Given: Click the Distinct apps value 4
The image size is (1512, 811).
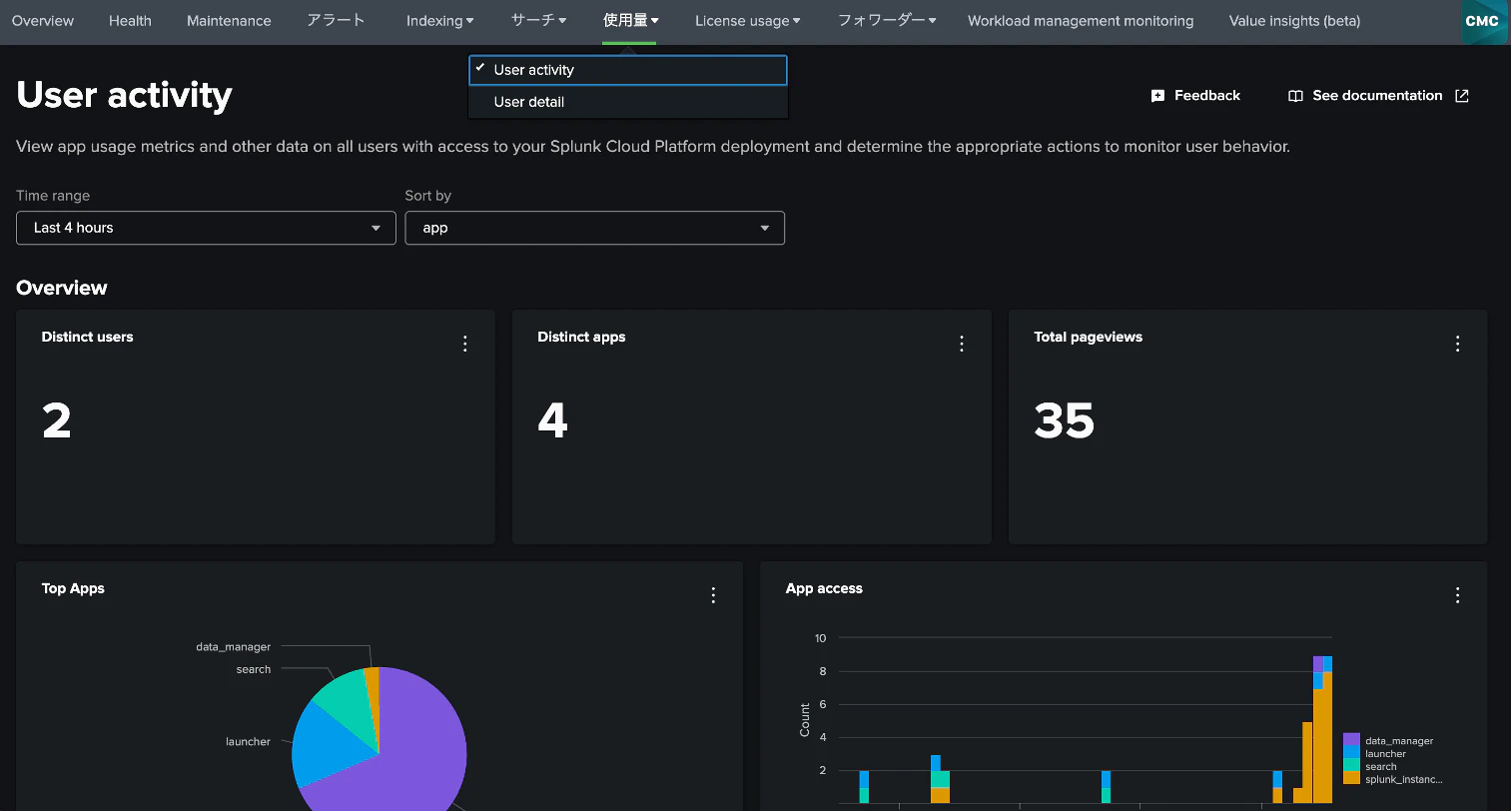Looking at the screenshot, I should [x=552, y=420].
